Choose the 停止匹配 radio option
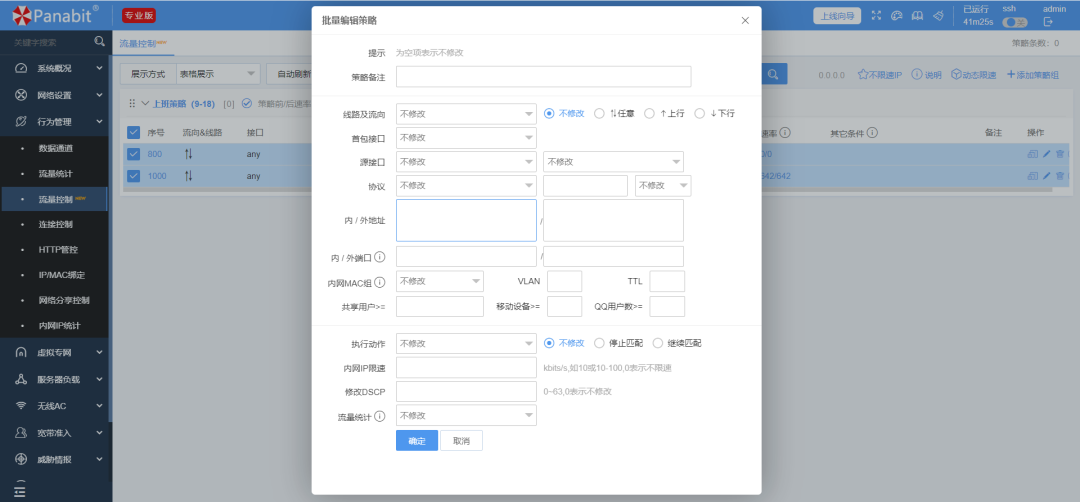Image resolution: width=1080 pixels, height=502 pixels. click(600, 343)
